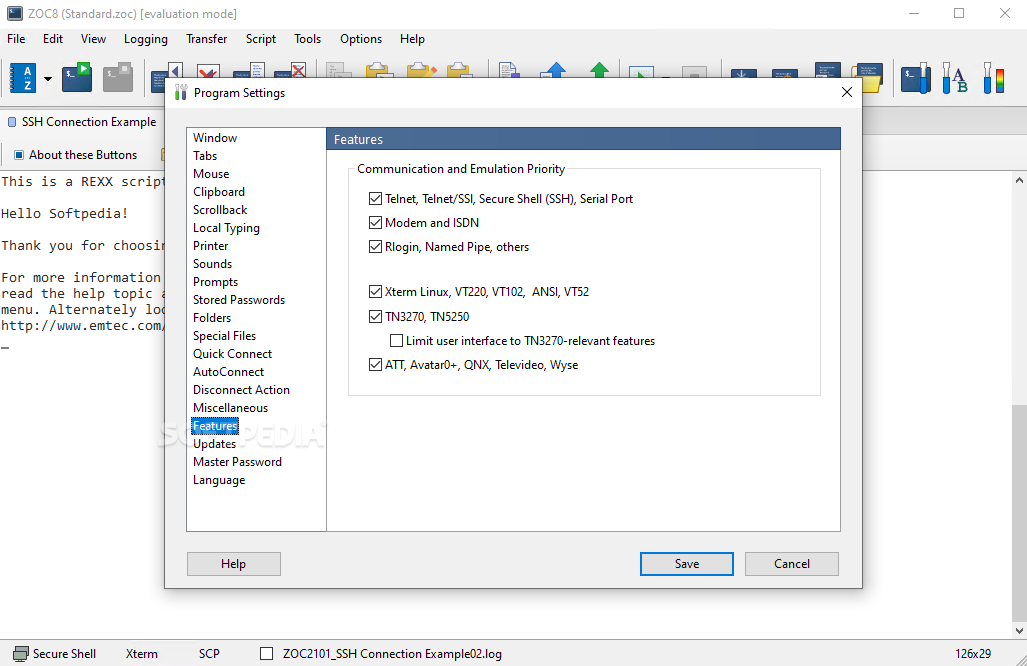The width and height of the screenshot is (1027, 666).
Task: Click the rainbow color test tube icon
Action: pyautogui.click(x=994, y=78)
